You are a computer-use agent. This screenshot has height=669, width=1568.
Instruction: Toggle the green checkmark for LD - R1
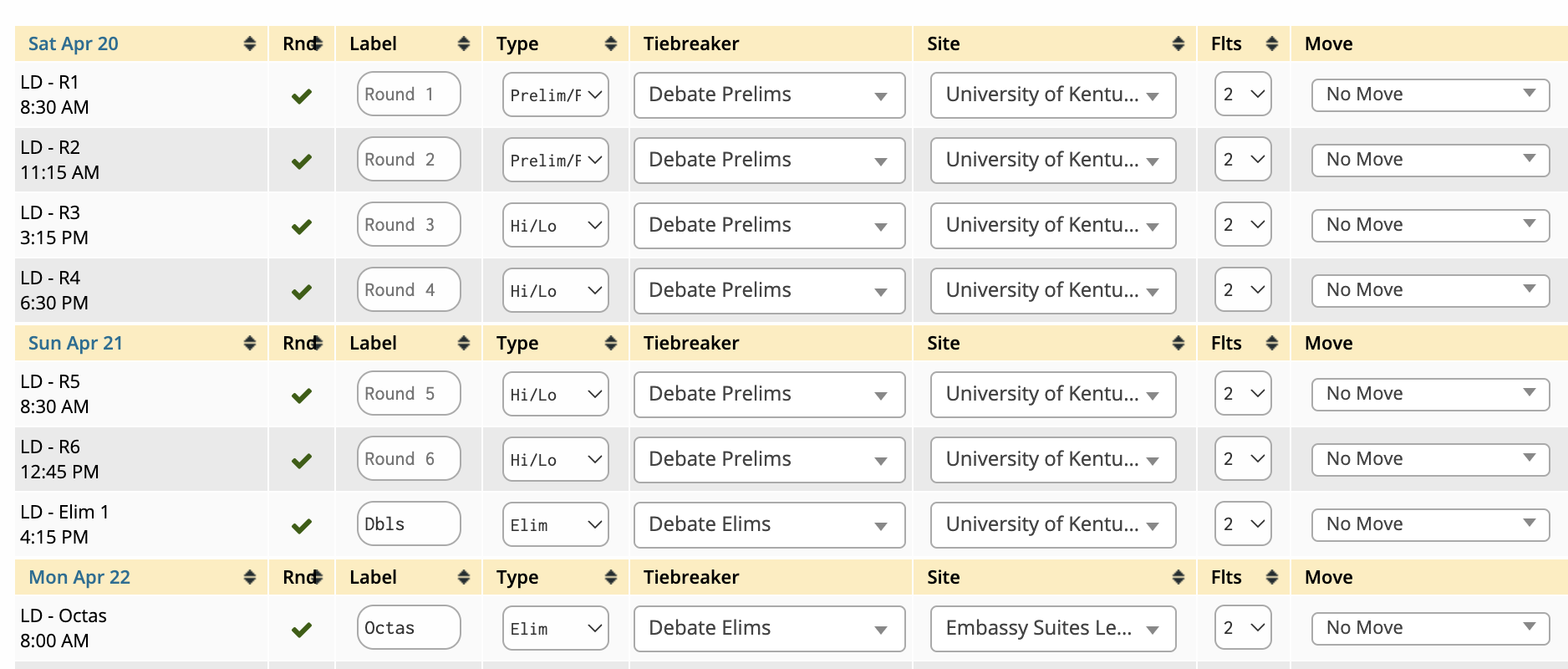tap(302, 95)
